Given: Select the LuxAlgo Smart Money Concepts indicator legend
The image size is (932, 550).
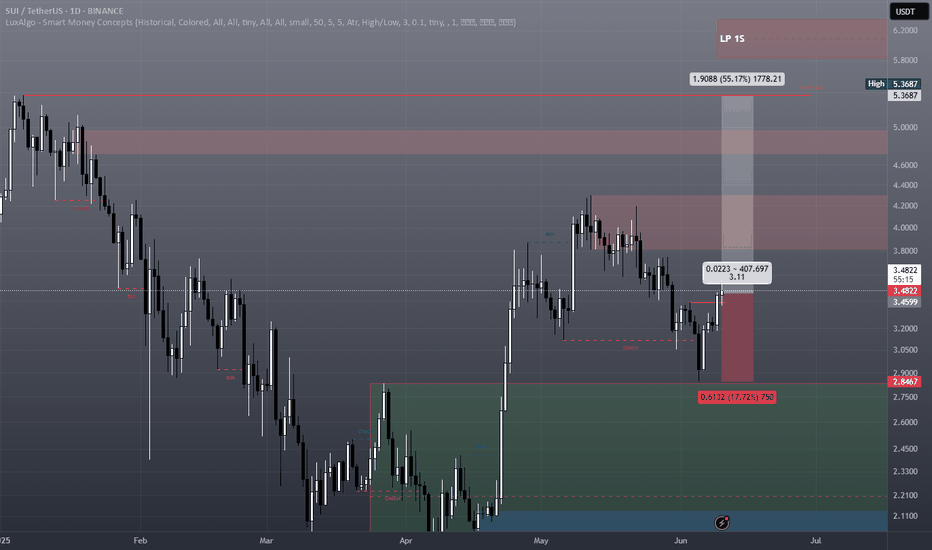Looking at the screenshot, I should coord(260,23).
